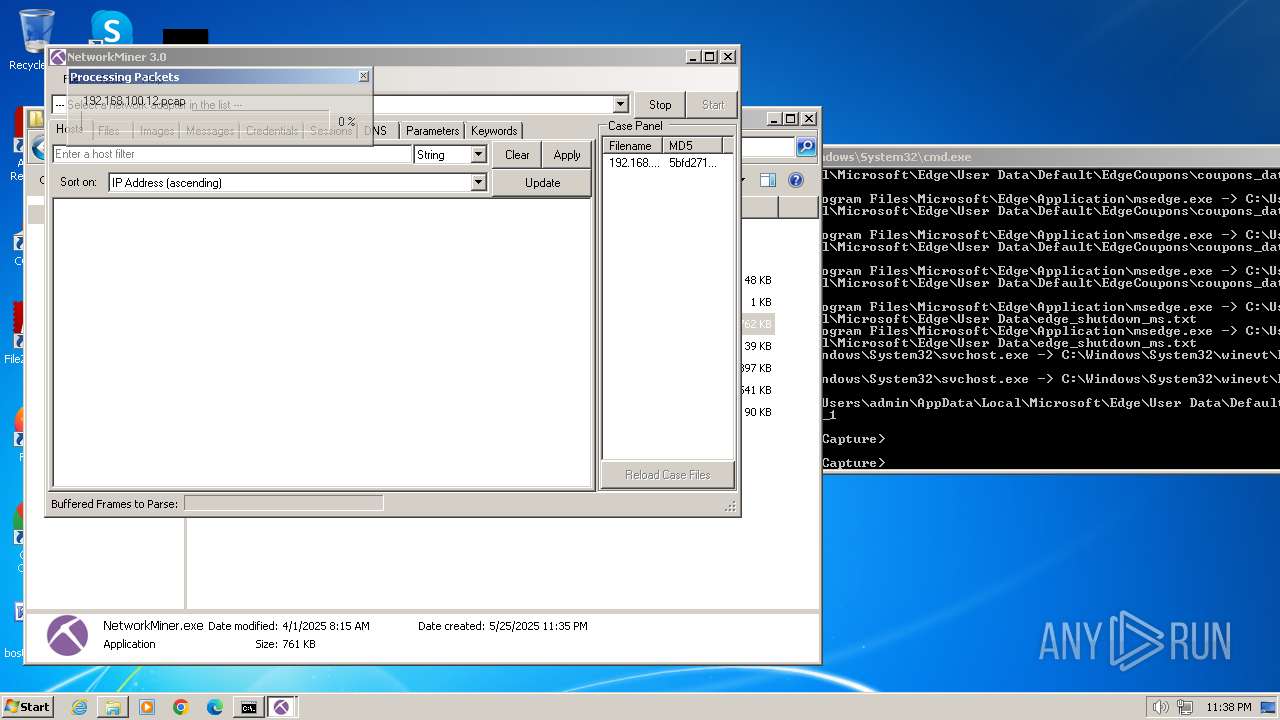1280x720 pixels.
Task: Click the NetworkMiner.exe icon in details pane
Action: pos(67,635)
